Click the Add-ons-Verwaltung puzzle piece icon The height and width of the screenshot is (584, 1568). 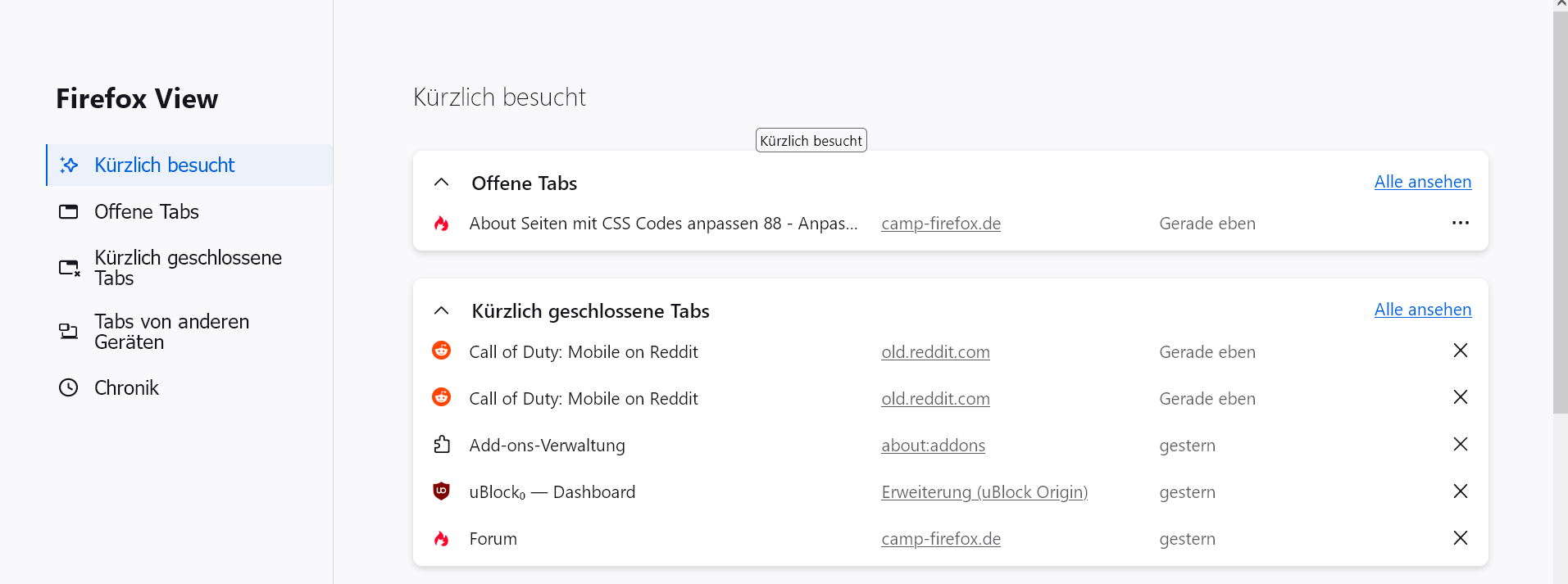[x=442, y=445]
